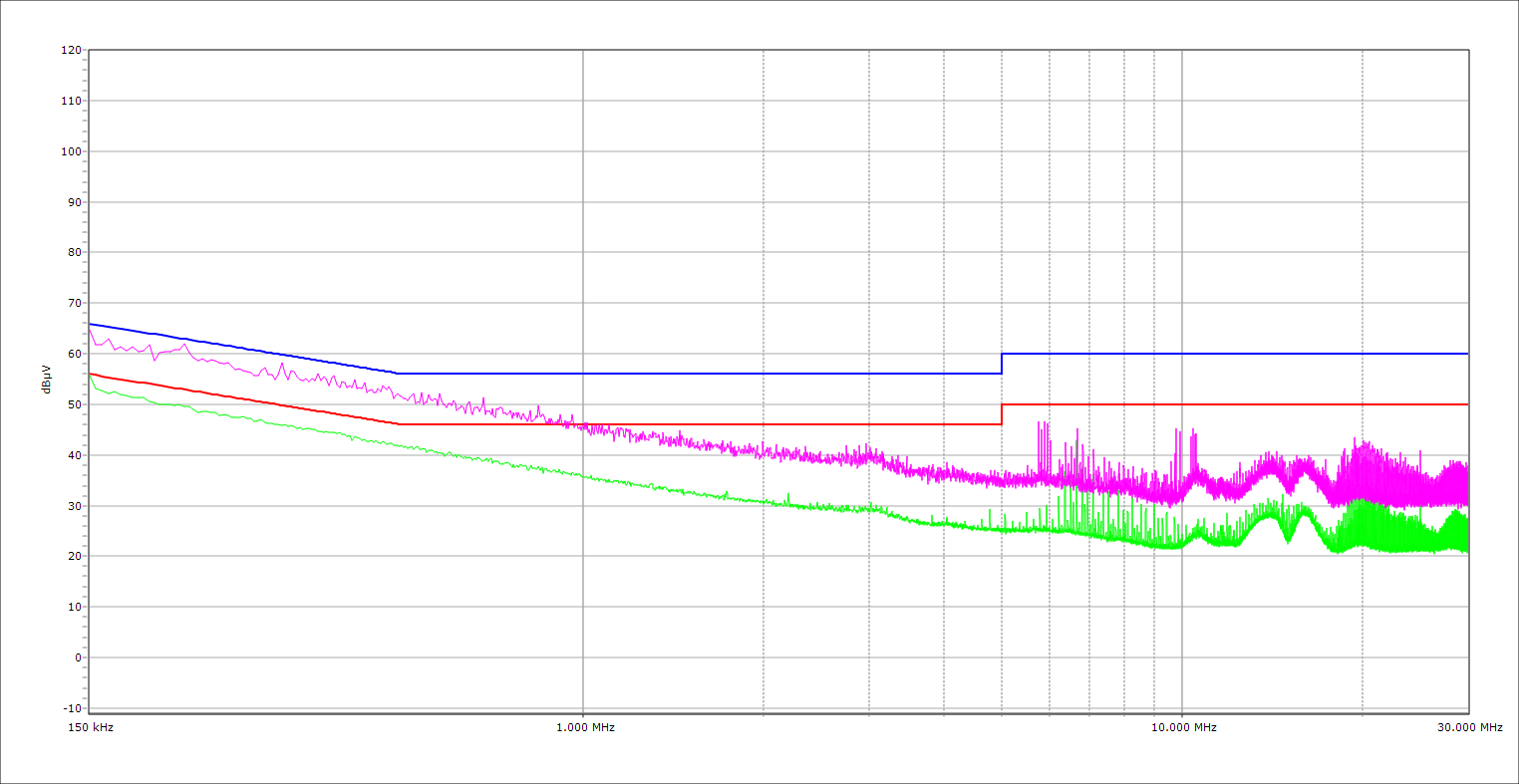Image resolution: width=1519 pixels, height=784 pixels.
Task: Click the 60 y-axis tick label
Action: pos(74,354)
